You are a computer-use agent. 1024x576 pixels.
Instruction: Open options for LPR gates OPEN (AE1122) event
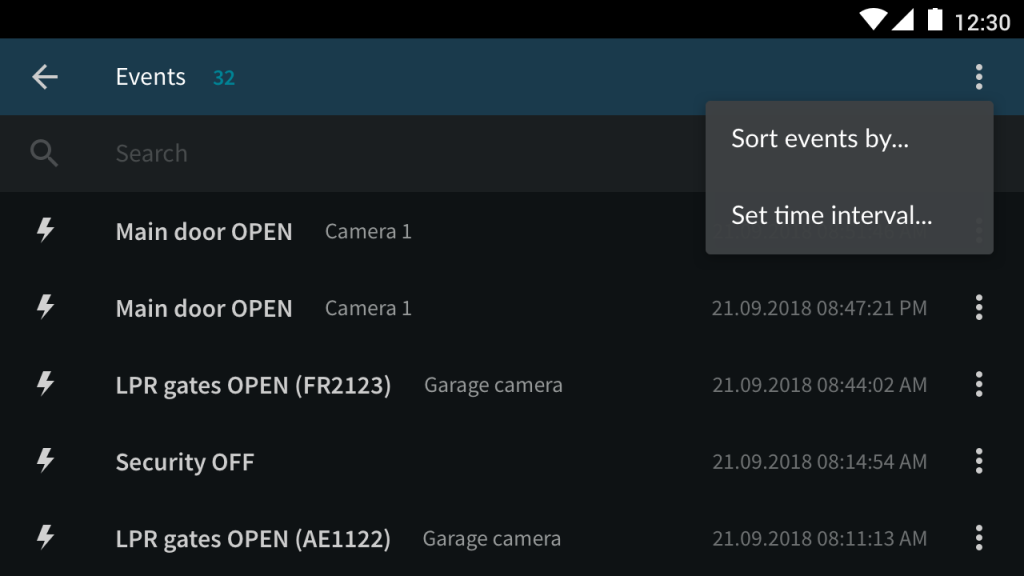[x=978, y=538]
